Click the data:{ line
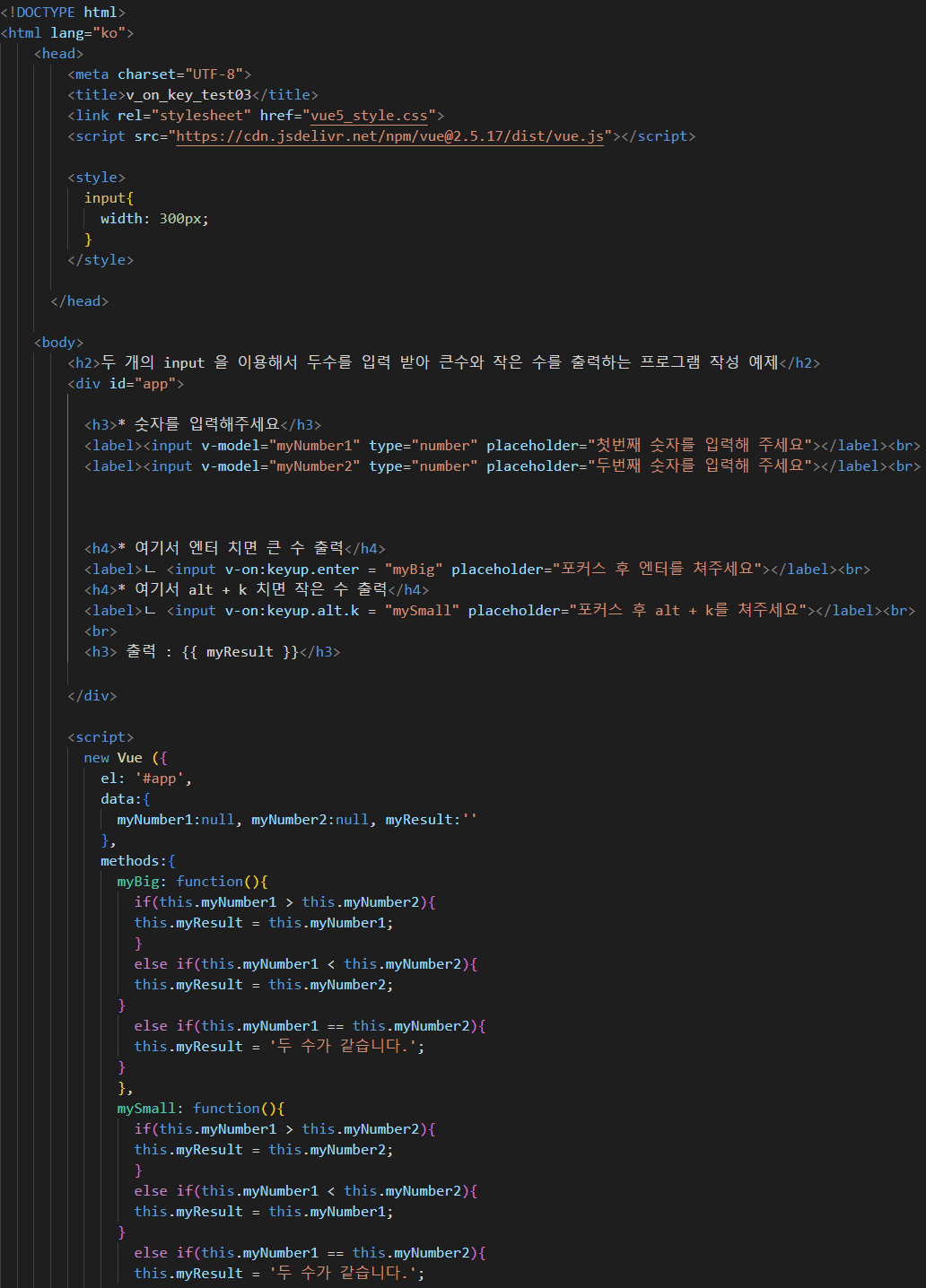 click(126, 799)
